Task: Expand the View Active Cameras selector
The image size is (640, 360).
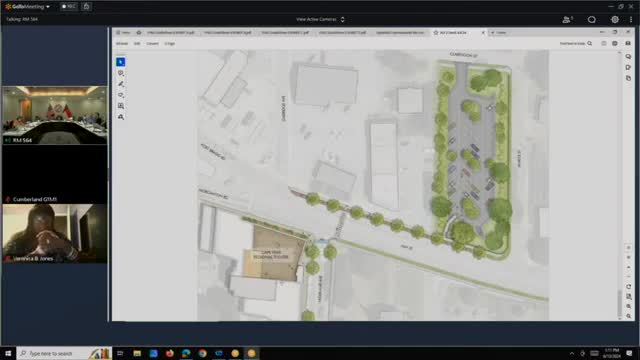Action: pos(320,19)
